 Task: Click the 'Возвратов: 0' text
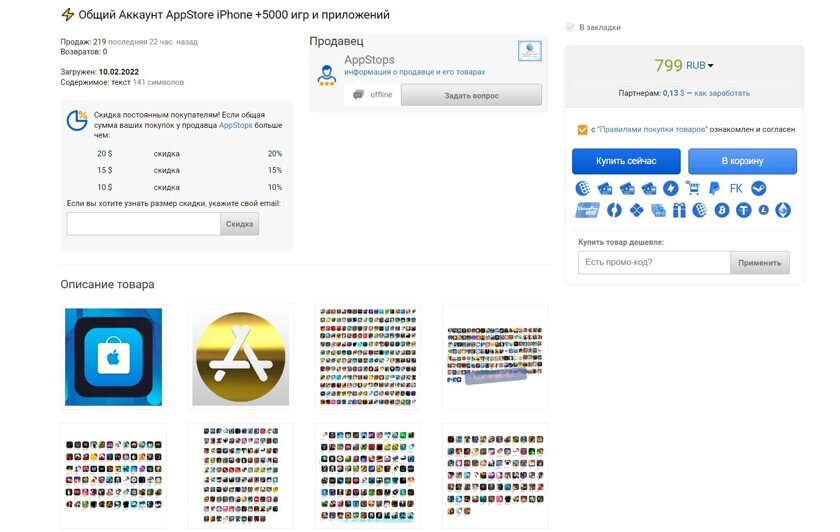pos(84,51)
